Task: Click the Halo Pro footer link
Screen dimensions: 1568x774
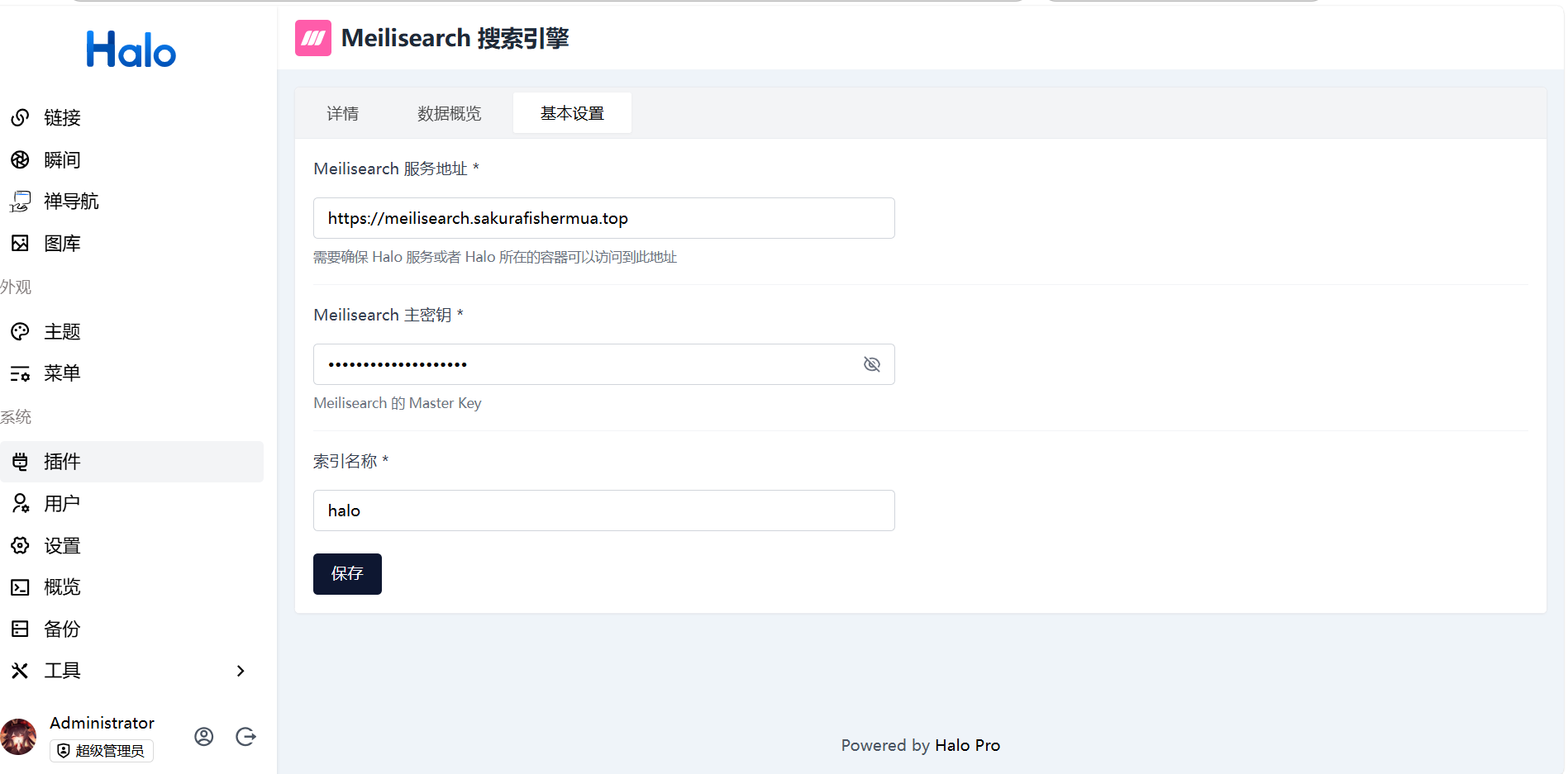Action: click(x=967, y=745)
